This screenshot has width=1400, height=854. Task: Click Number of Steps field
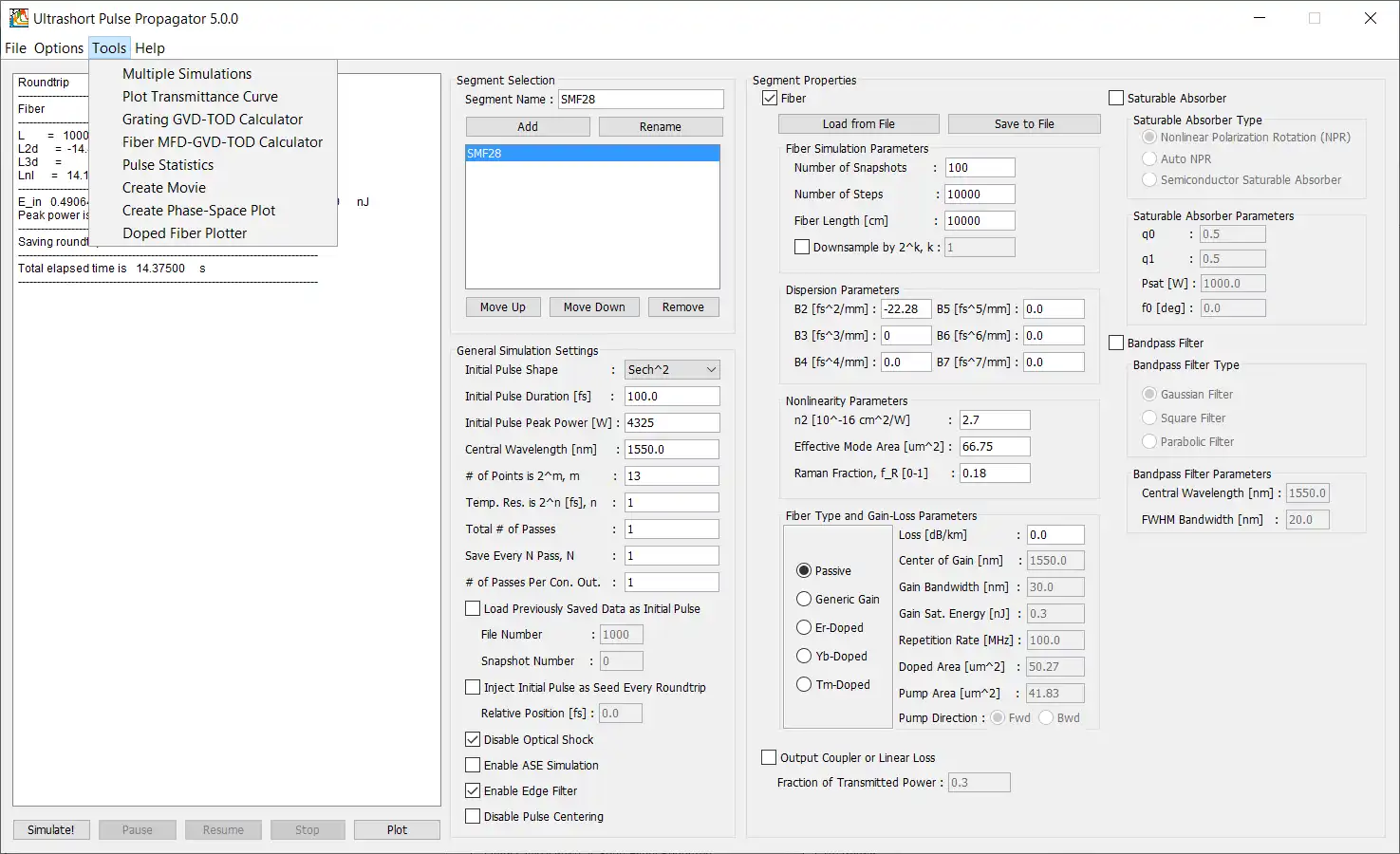[980, 194]
